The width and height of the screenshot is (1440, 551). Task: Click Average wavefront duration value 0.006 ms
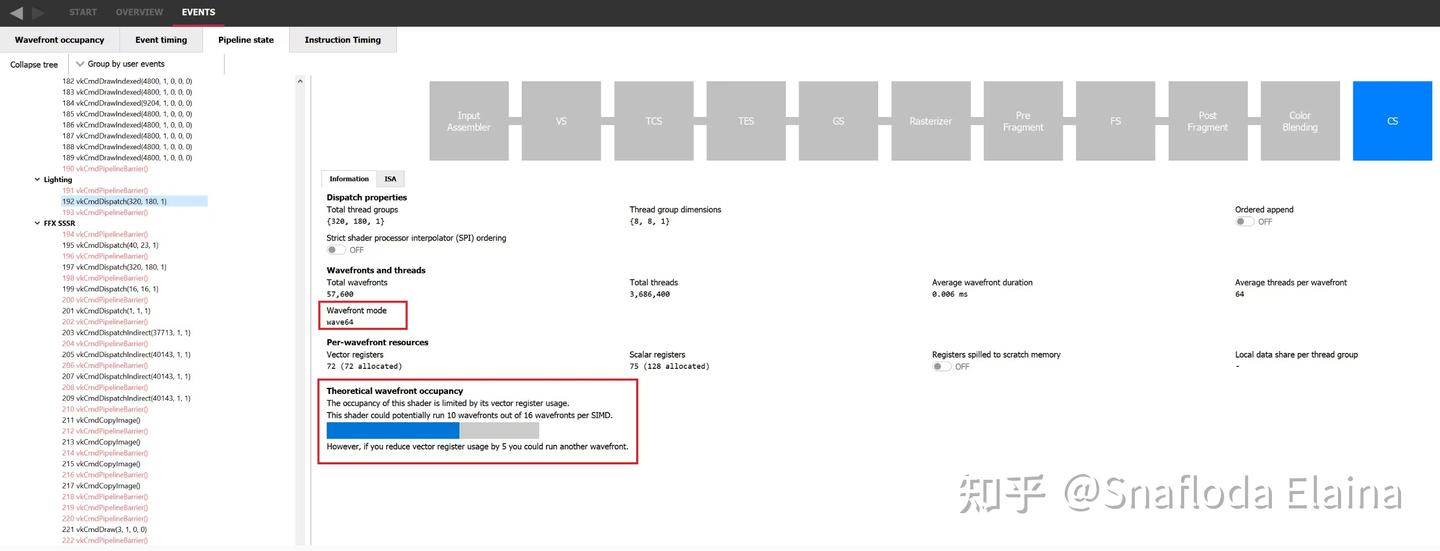pyautogui.click(x=950, y=294)
